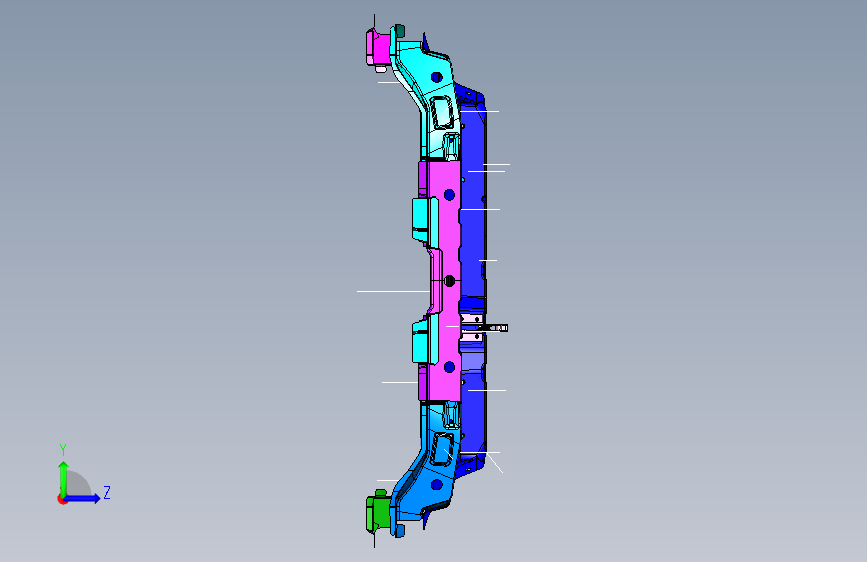Select the rounded slot cutout in lower arm
867x562 pixels.
443,449
